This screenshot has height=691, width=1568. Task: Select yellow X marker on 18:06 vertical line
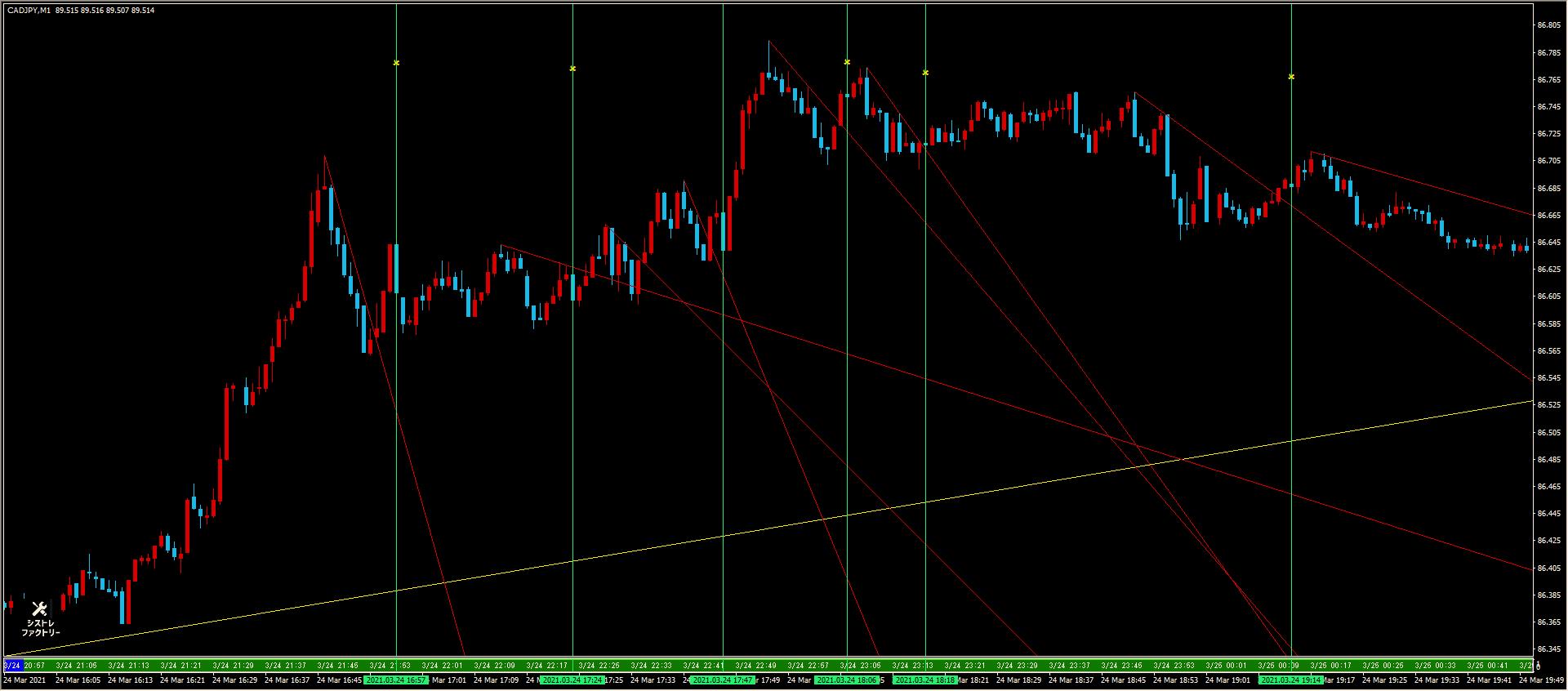847,62
